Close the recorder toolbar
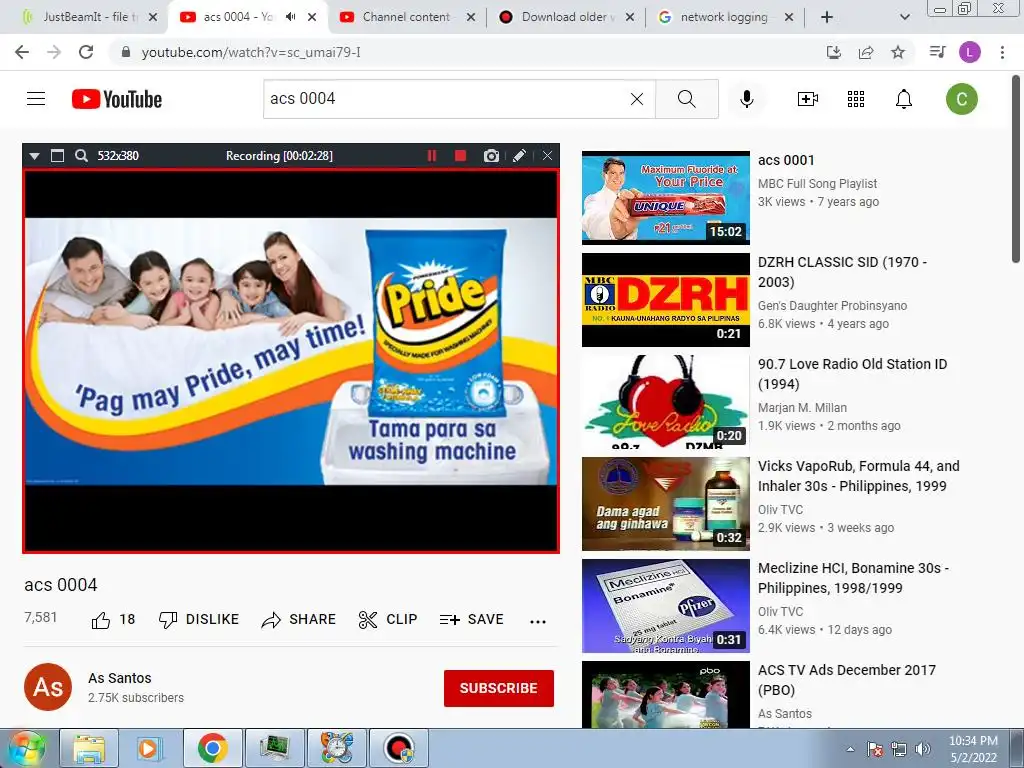 click(x=547, y=155)
